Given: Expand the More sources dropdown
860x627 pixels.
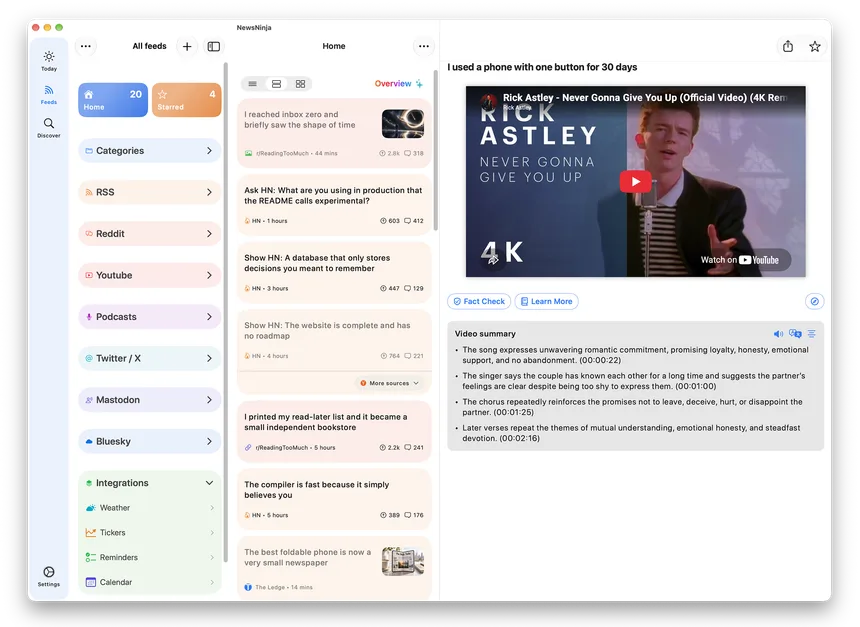Looking at the screenshot, I should tap(389, 383).
